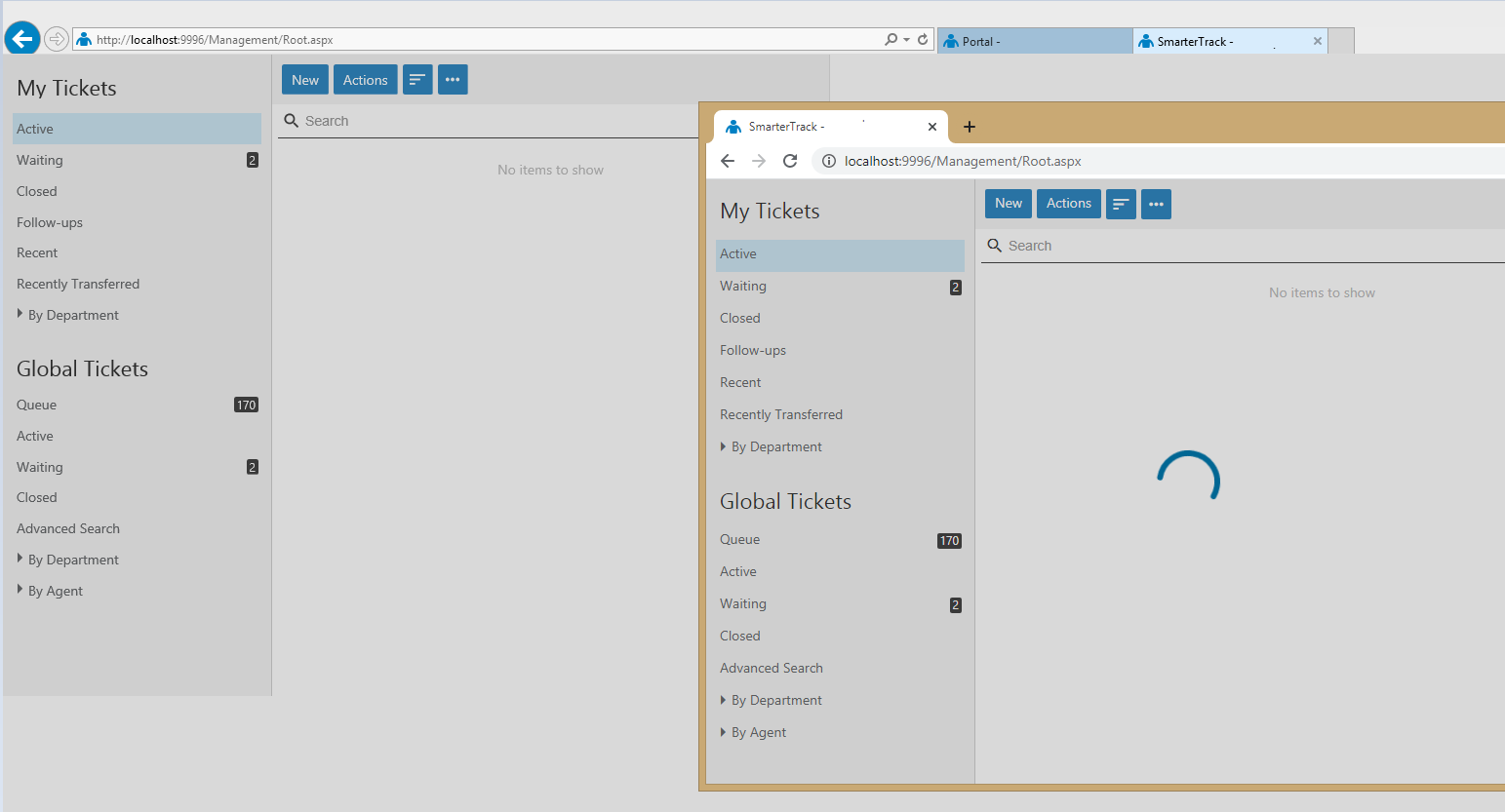Open the Actions button in the IE window

(x=365, y=80)
